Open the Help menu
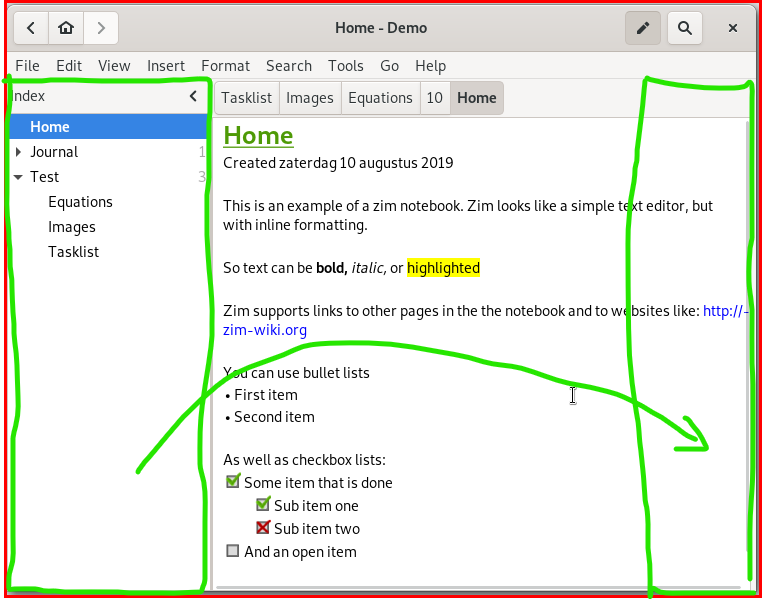The width and height of the screenshot is (762, 601). click(x=430, y=66)
